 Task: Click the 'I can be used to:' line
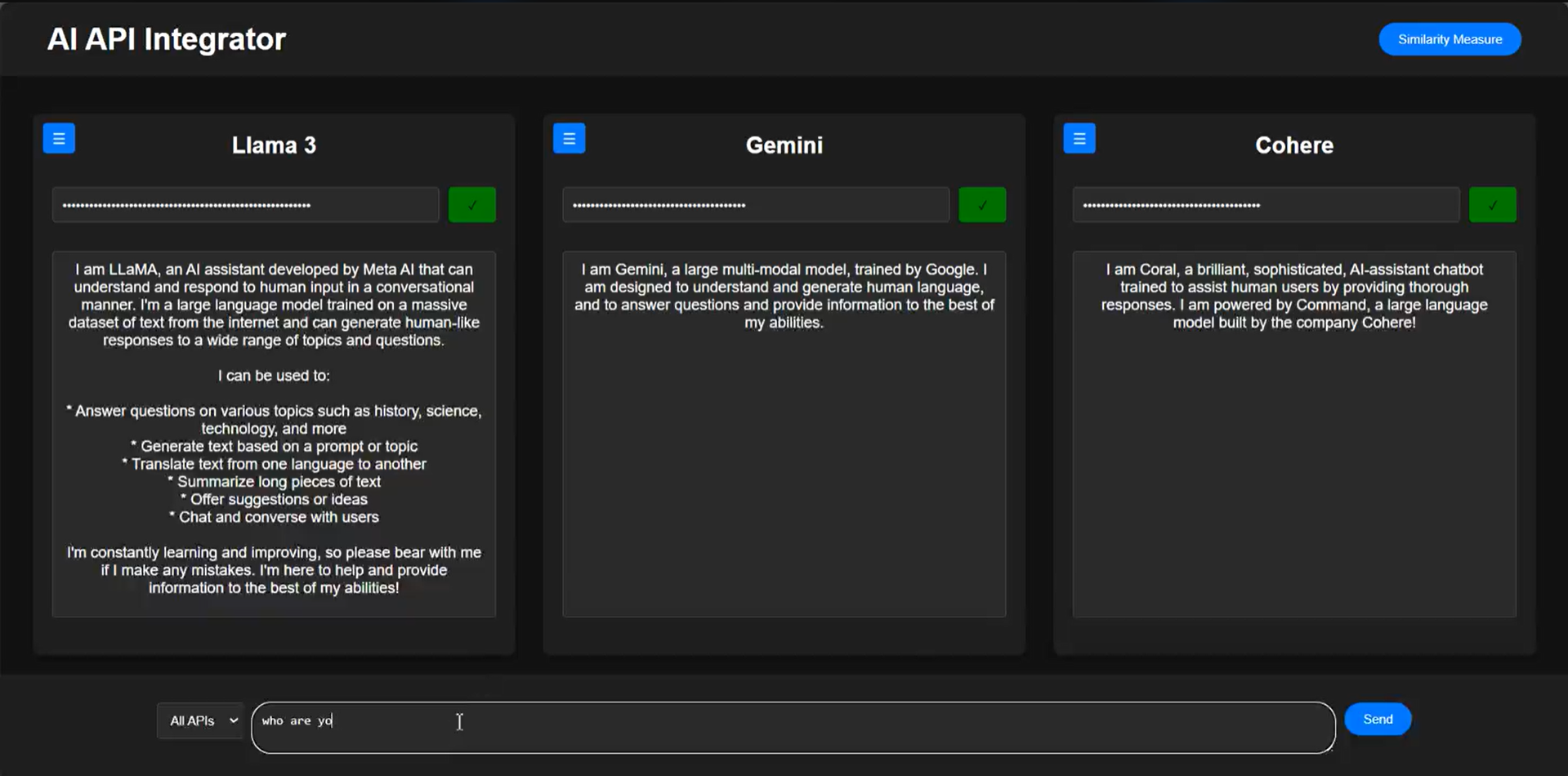(x=274, y=376)
